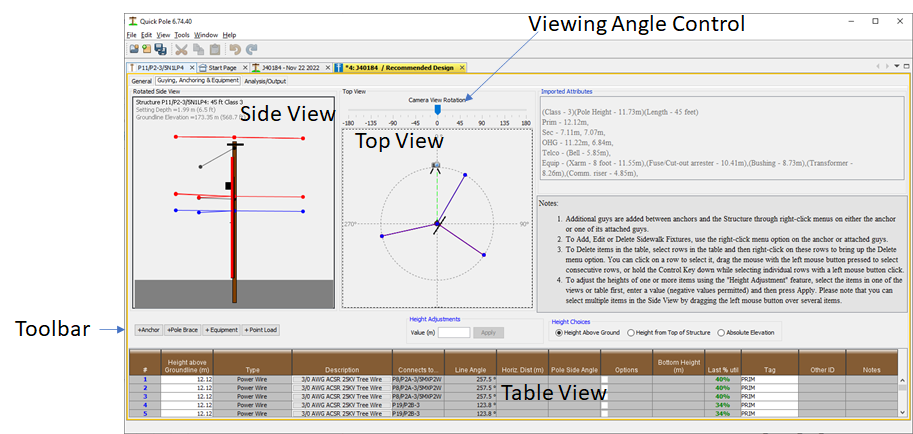Select the black transformer box in Side View
The height and width of the screenshot is (434, 913).
pyautogui.click(x=229, y=186)
